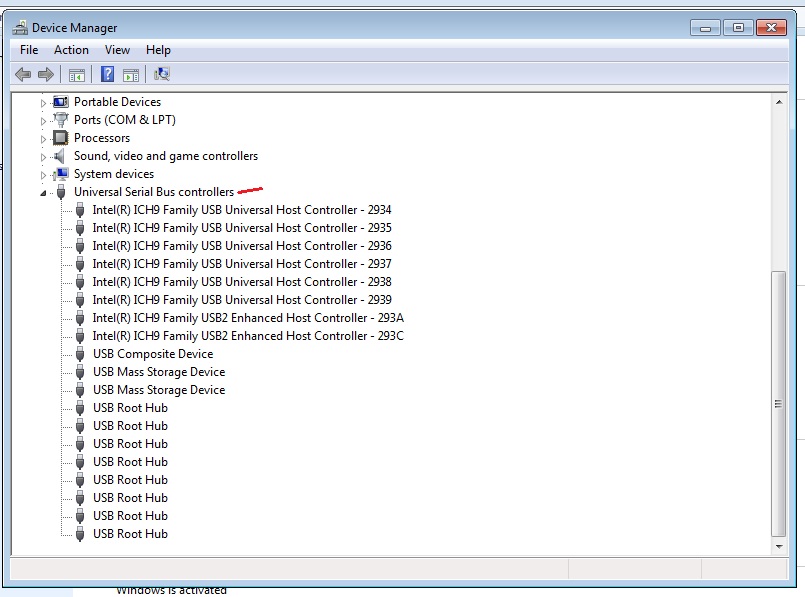
Task: Click the Device Manager title bar icon
Action: (x=20, y=27)
